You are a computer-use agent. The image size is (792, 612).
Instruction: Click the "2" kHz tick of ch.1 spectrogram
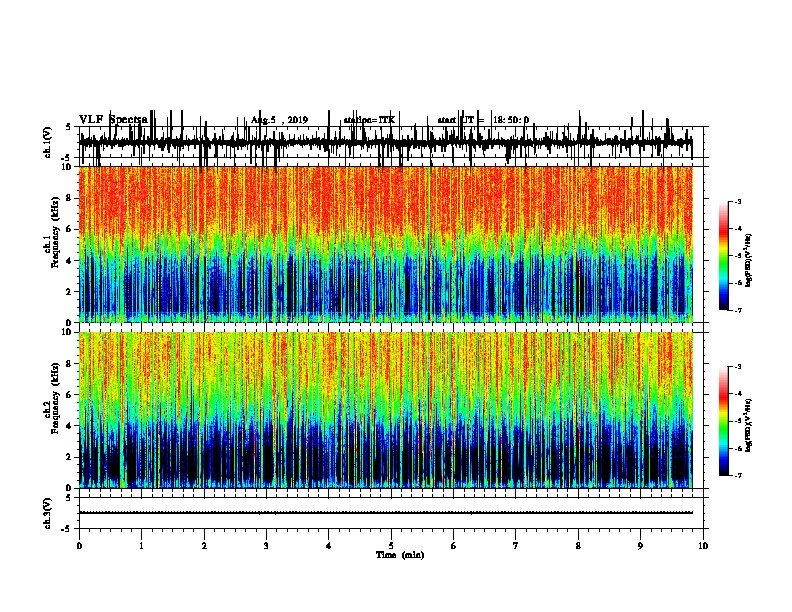70,291
